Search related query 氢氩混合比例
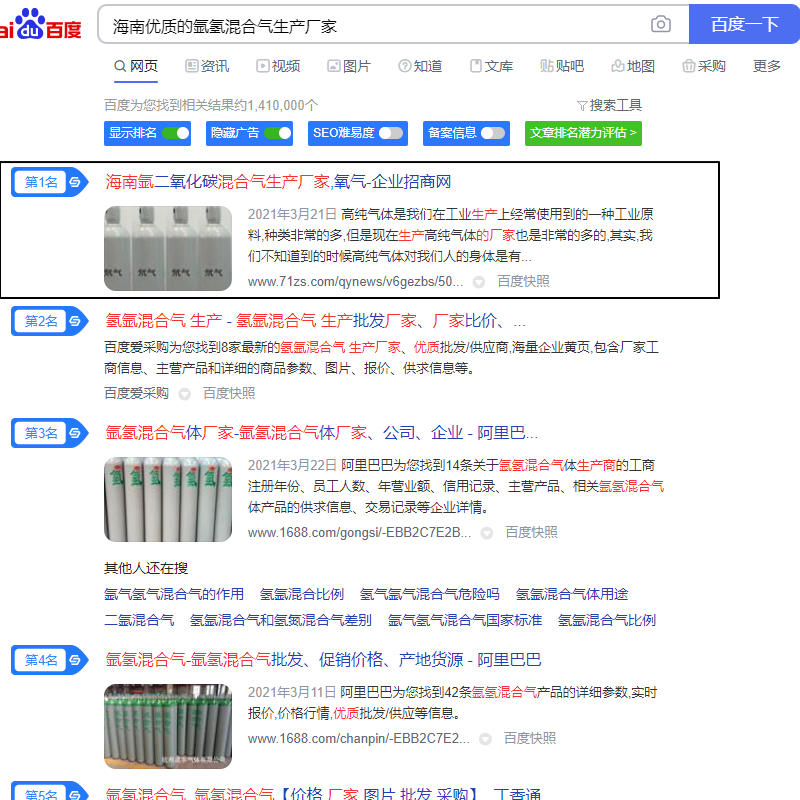 point(302,594)
